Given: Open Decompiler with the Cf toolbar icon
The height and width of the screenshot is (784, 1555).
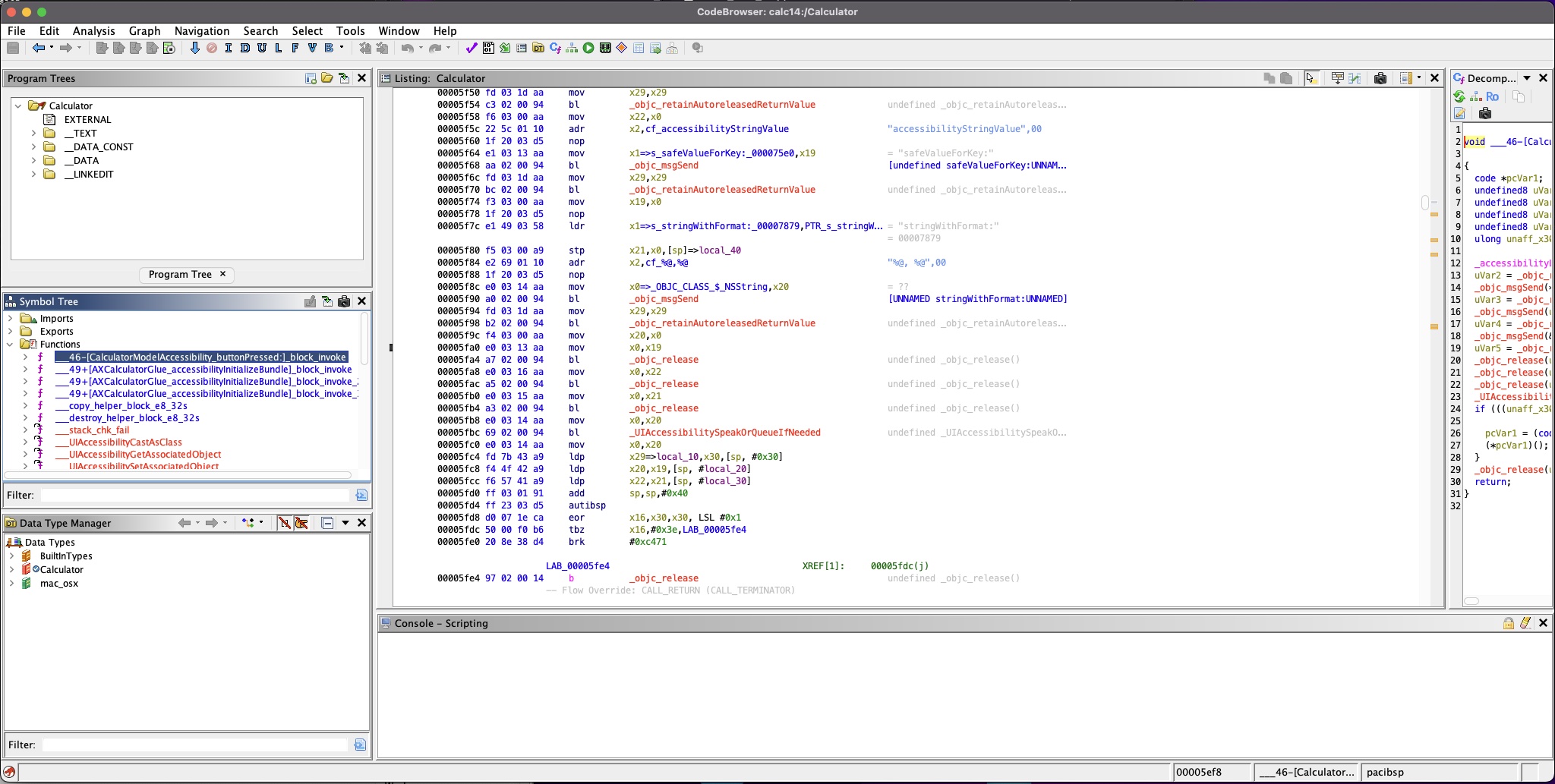Looking at the screenshot, I should tap(555, 48).
